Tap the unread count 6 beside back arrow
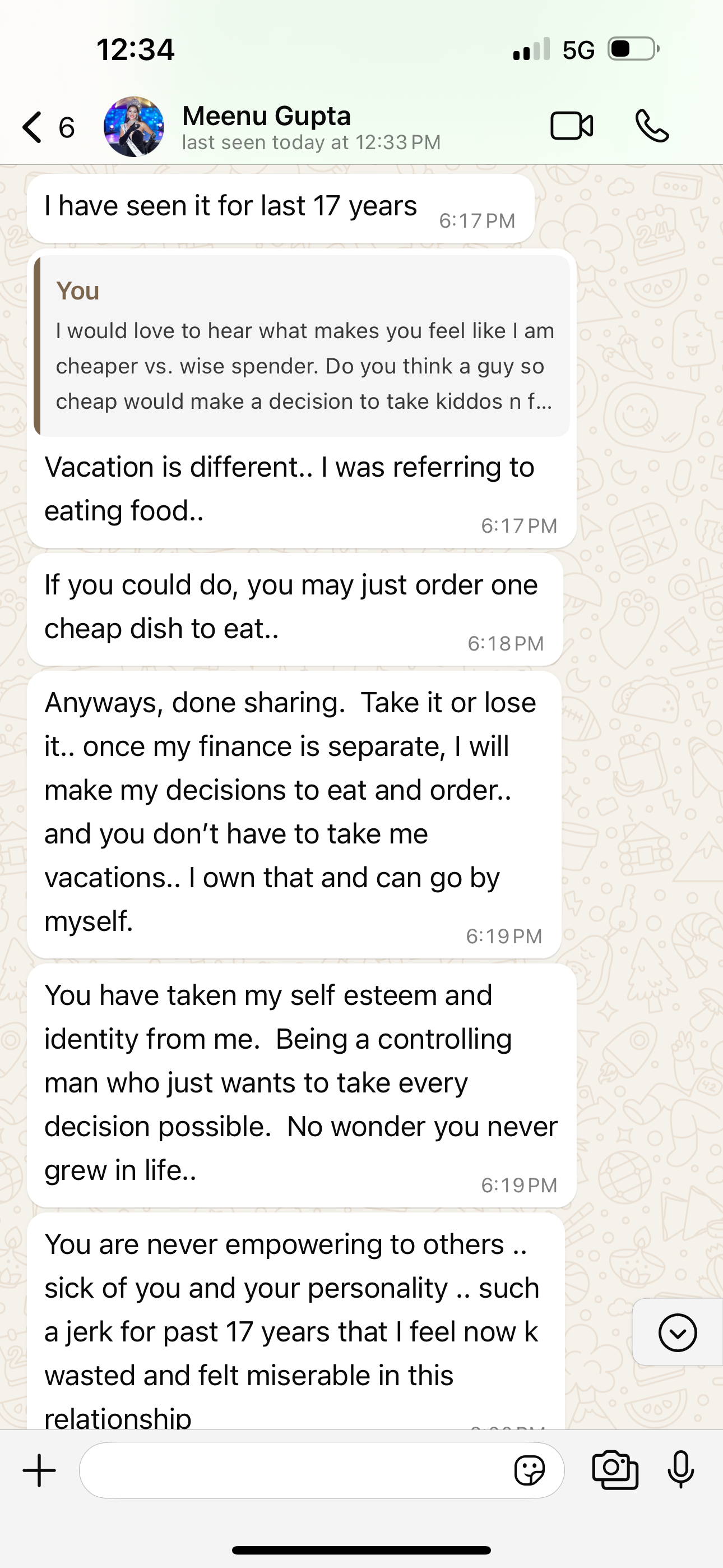 (66, 127)
